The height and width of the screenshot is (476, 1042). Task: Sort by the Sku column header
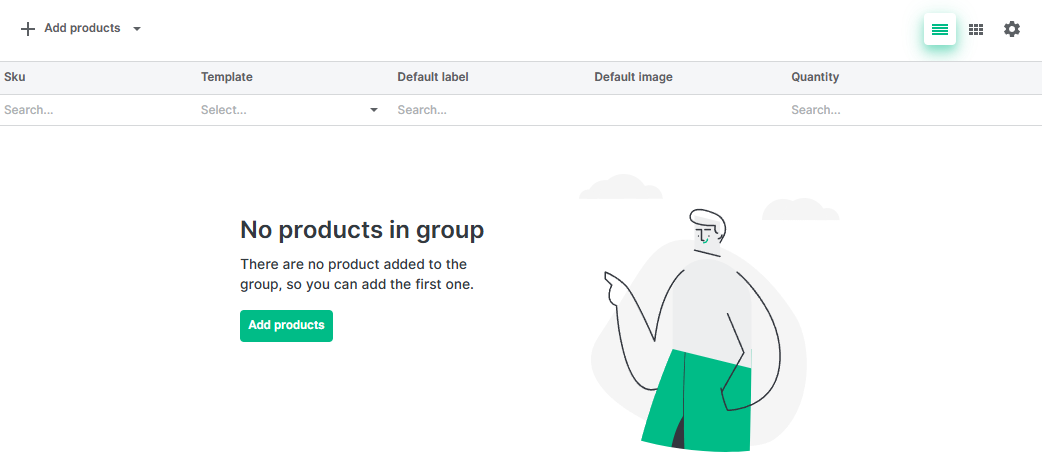[15, 77]
